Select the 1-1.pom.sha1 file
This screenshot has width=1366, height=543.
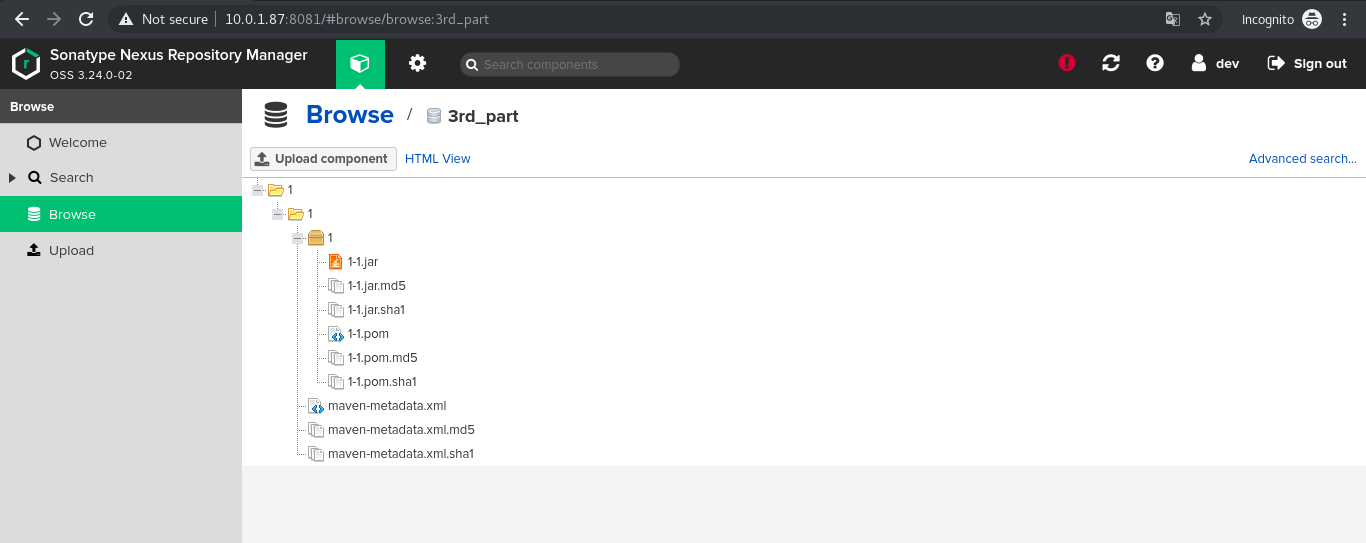(x=382, y=381)
